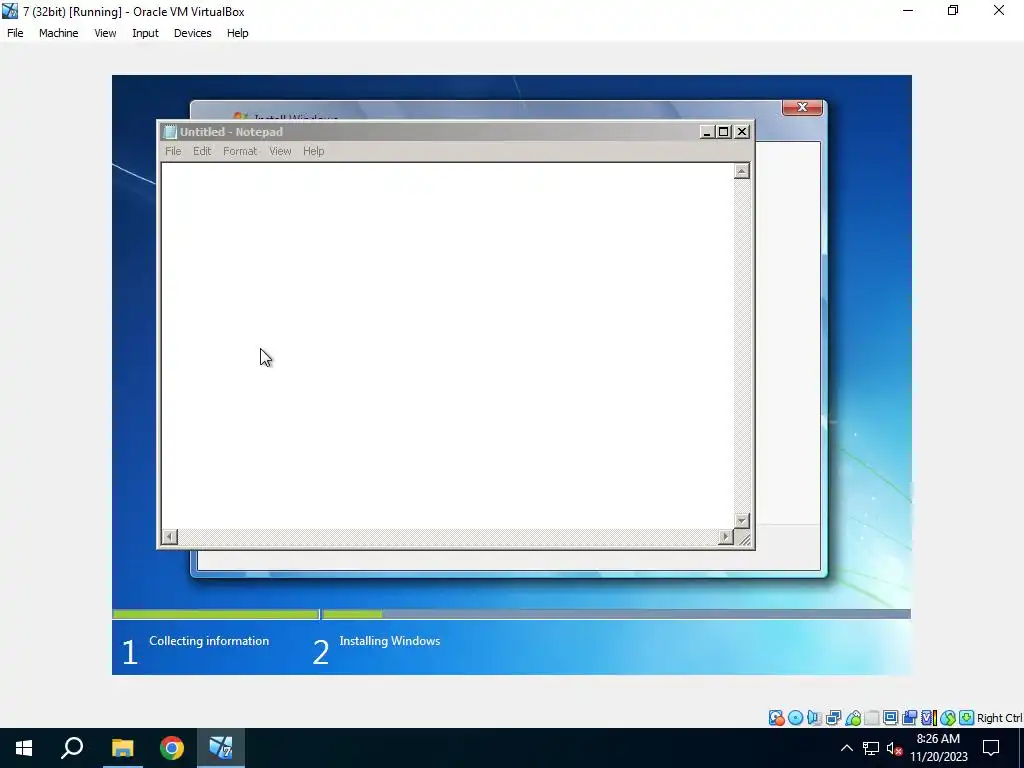Click Notepad resize grip corner
Viewport: 1024px width, 768px height.
click(x=744, y=538)
